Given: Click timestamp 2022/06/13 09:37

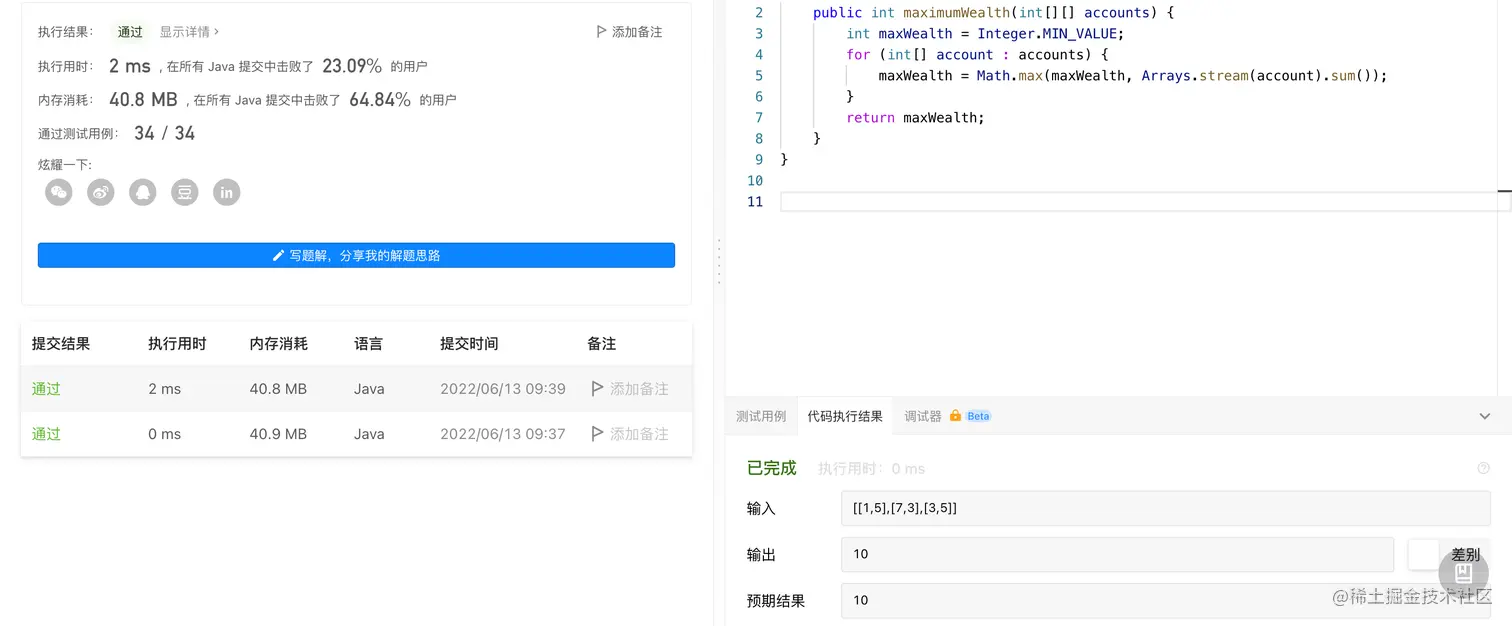Looking at the screenshot, I should (503, 434).
